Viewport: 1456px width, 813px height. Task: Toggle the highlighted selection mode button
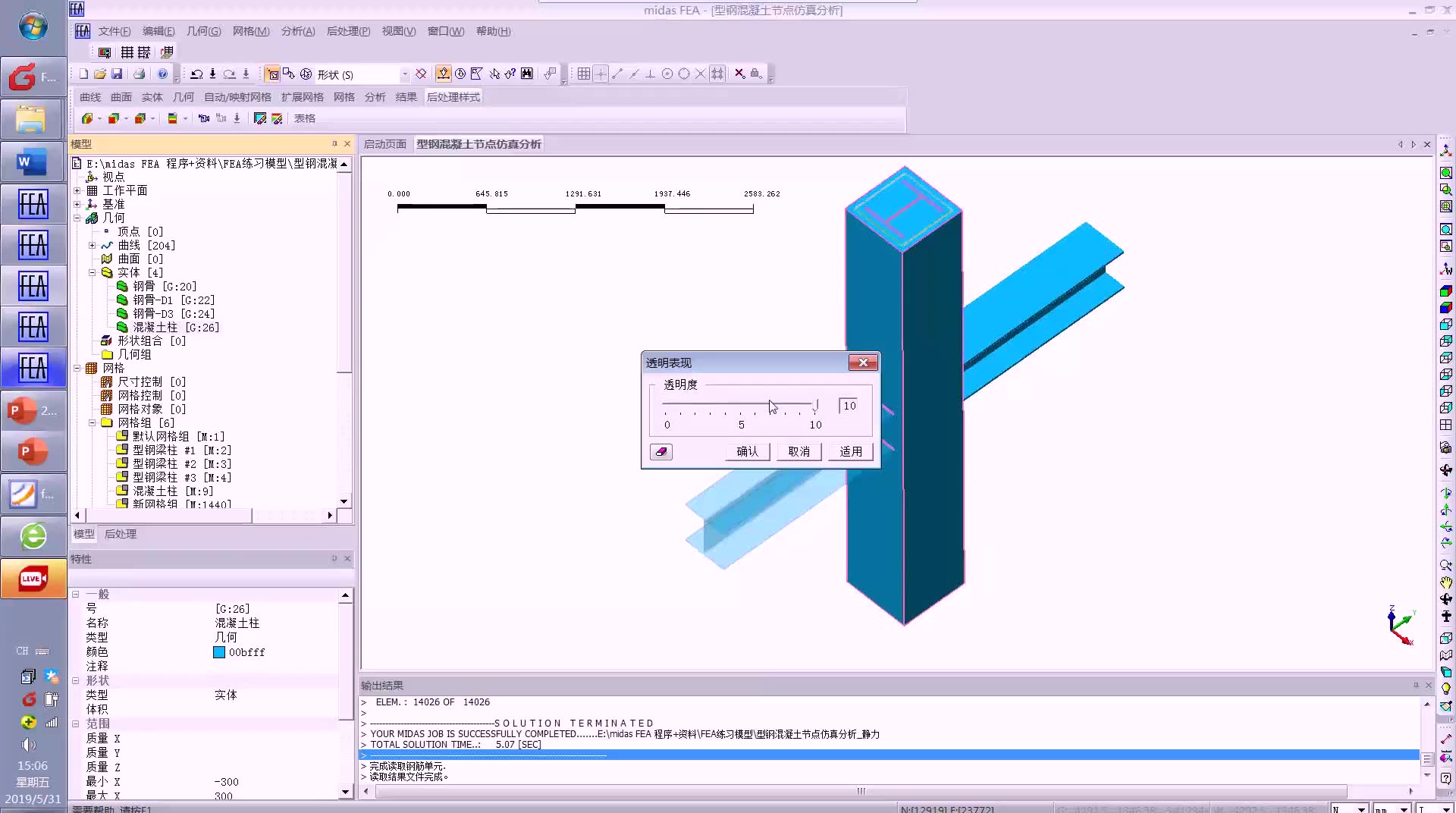(x=271, y=74)
